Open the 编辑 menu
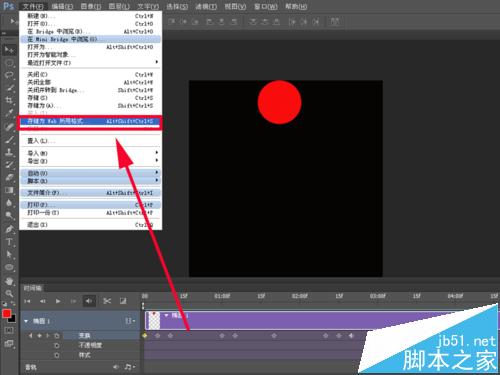This screenshot has height=375, width=500. [x=62, y=6]
